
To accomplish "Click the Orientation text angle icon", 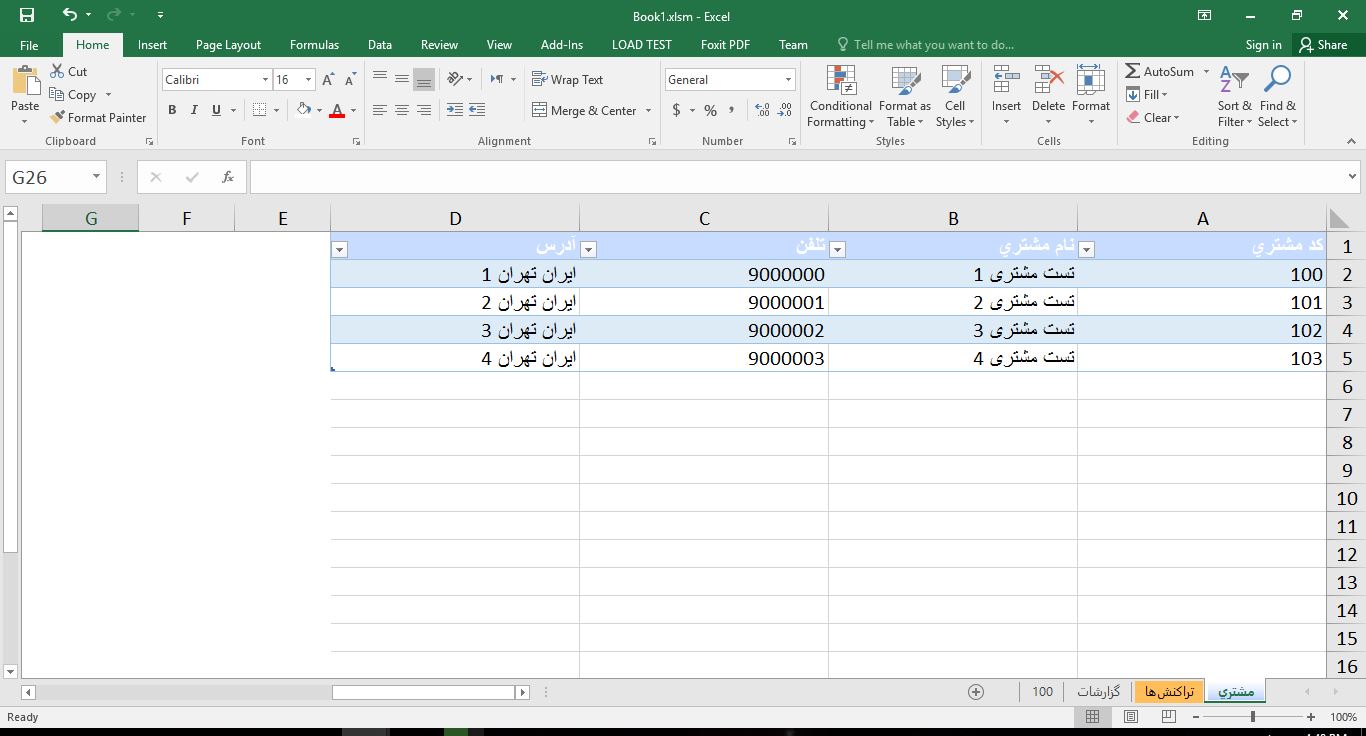I will pos(455,79).
